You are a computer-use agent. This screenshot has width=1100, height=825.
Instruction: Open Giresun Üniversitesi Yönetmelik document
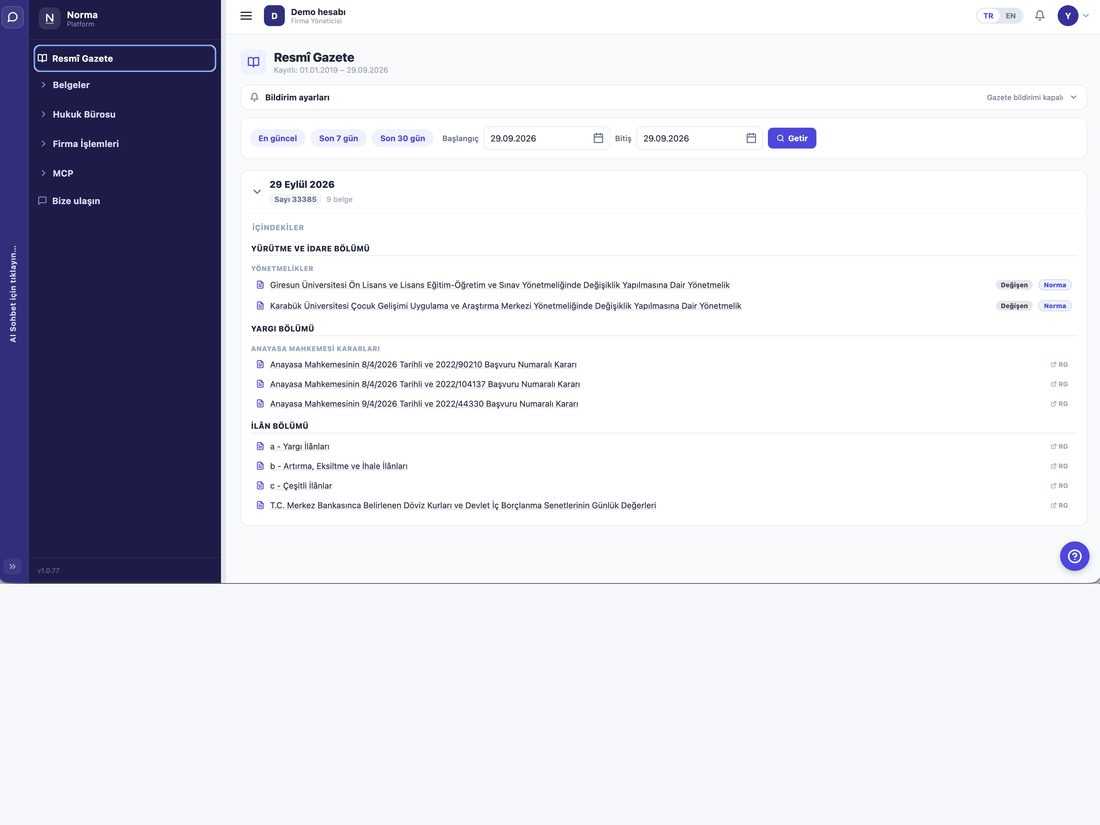click(x=499, y=285)
